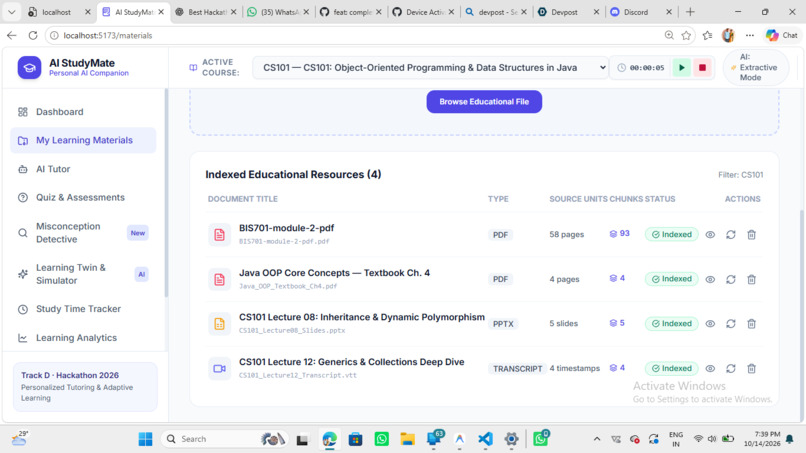The width and height of the screenshot is (806, 453).
Task: Open the browser tab list chevron
Action: coord(11,12)
